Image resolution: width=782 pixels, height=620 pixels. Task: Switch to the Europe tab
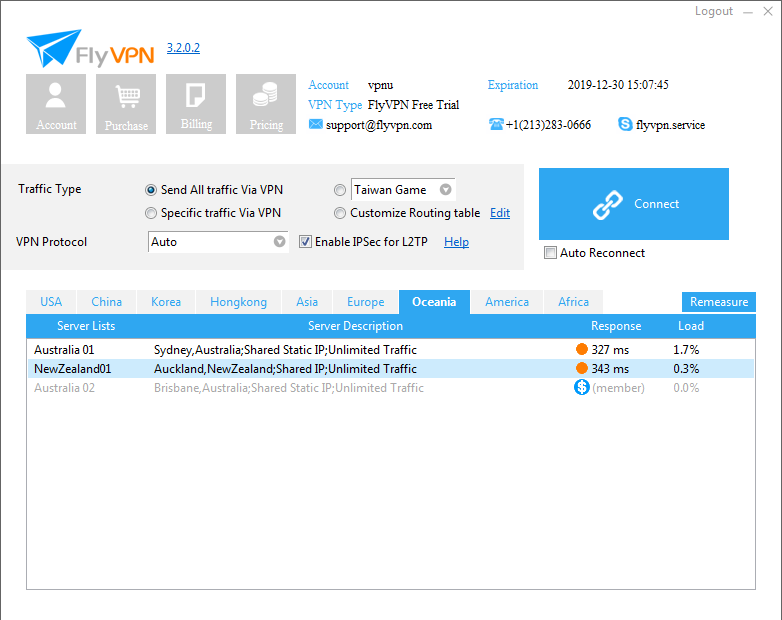[366, 302]
